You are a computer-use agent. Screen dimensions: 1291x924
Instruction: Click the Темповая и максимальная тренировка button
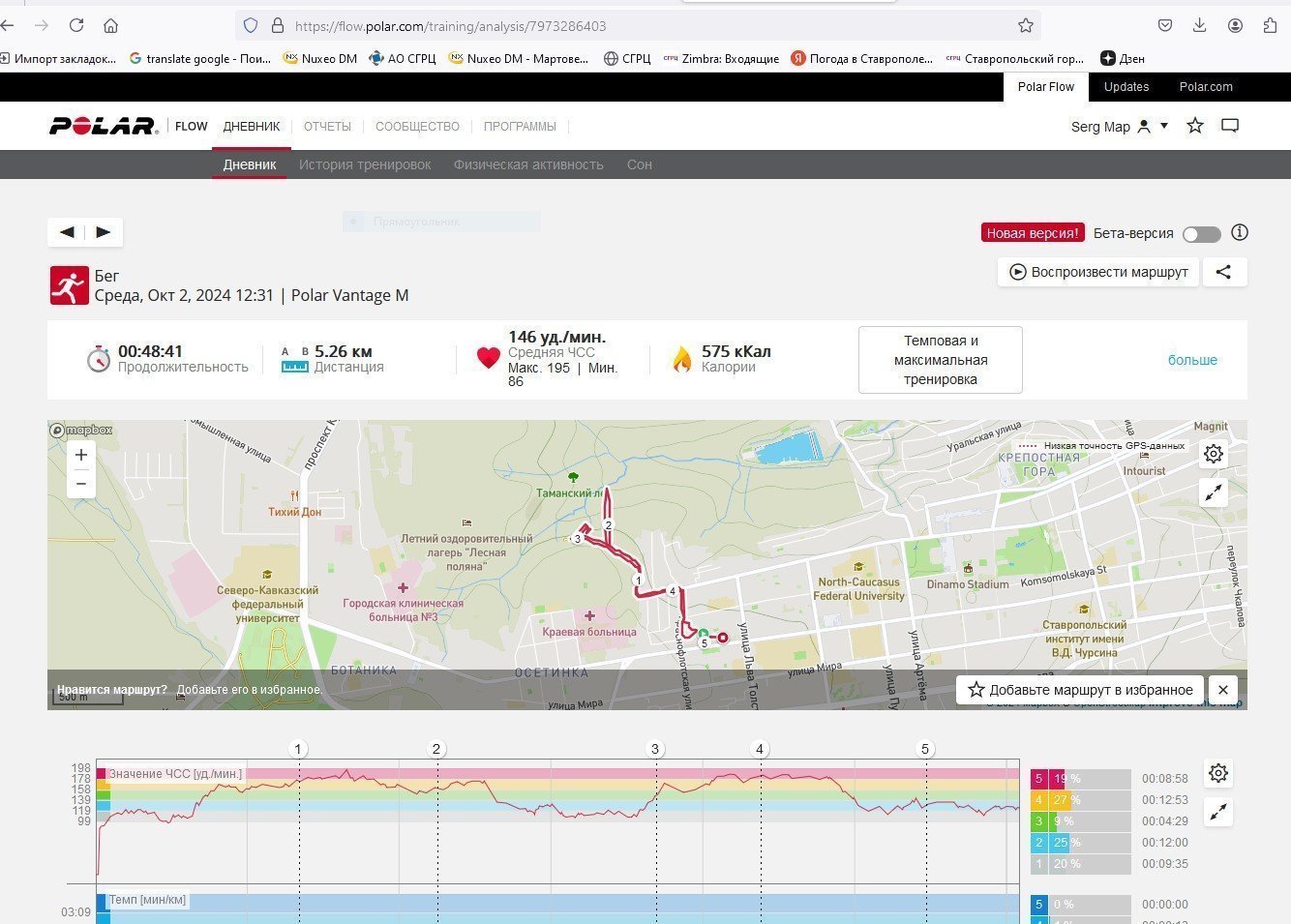click(x=941, y=360)
